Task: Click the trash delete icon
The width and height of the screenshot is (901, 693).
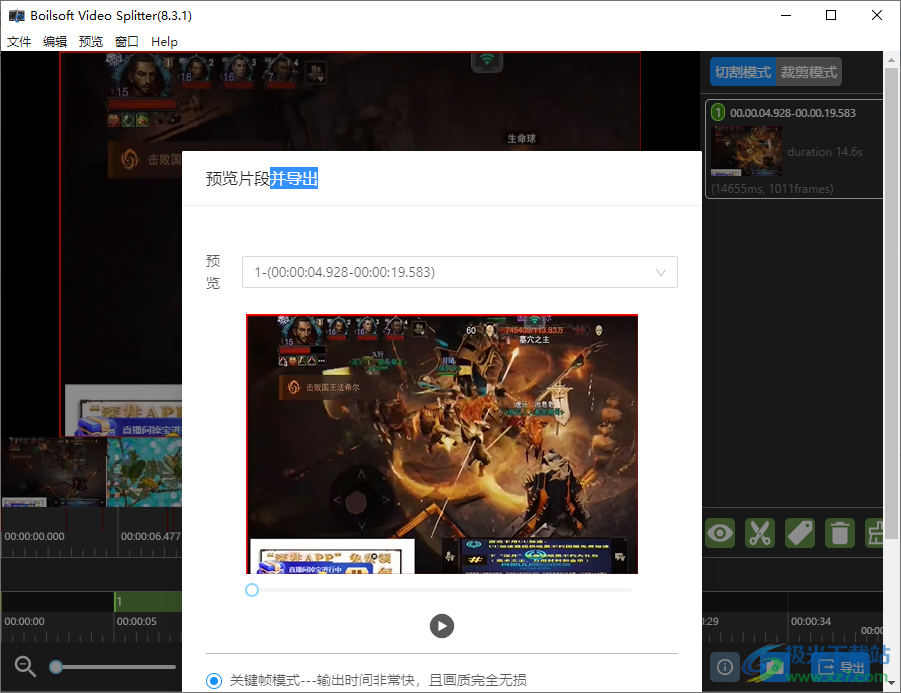Action: (840, 533)
